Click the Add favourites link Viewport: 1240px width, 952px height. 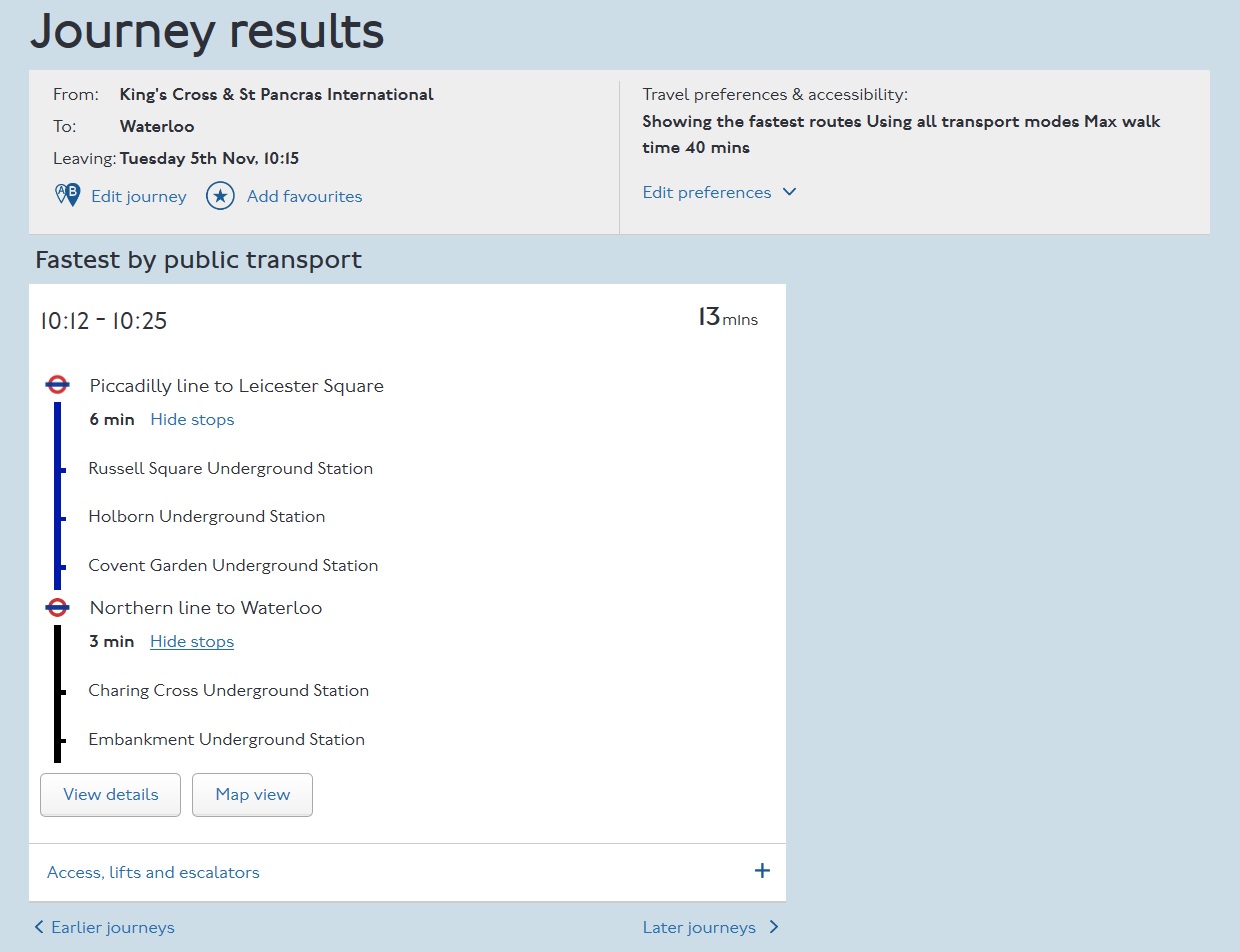coord(304,197)
